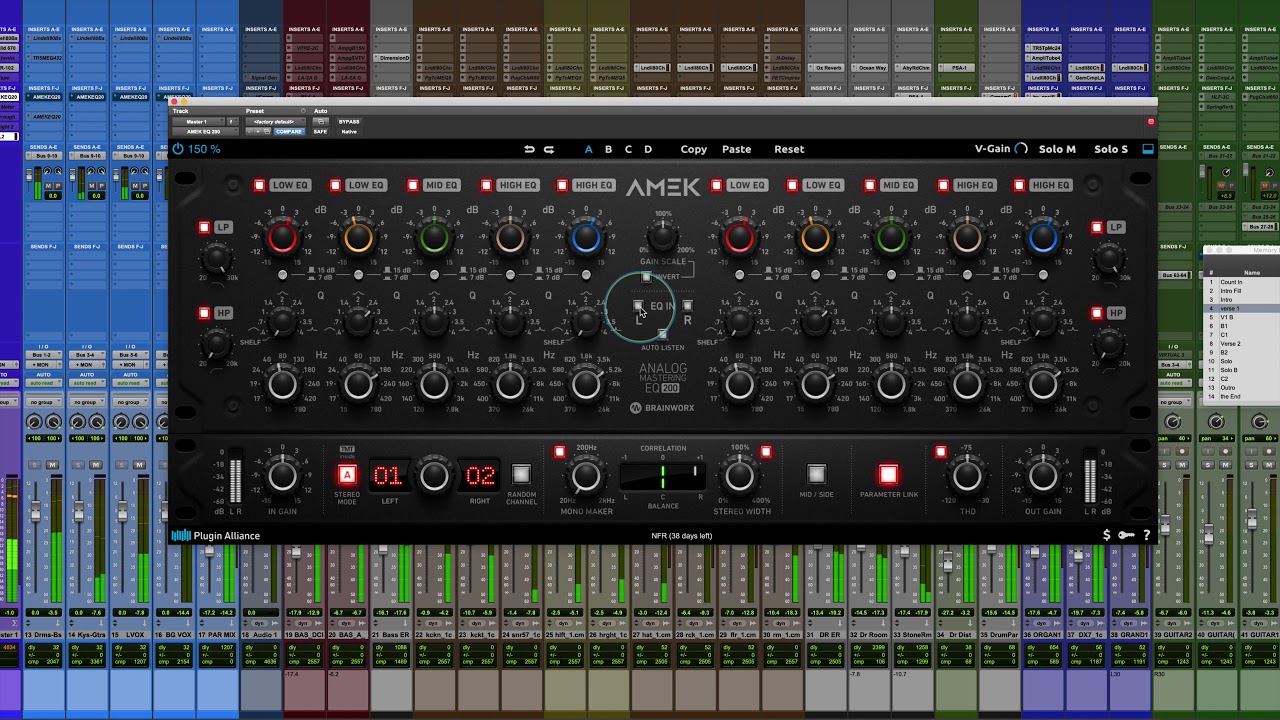Open the AMEK EQ 200 insert selector
This screenshot has width=1280, height=720.
point(205,131)
